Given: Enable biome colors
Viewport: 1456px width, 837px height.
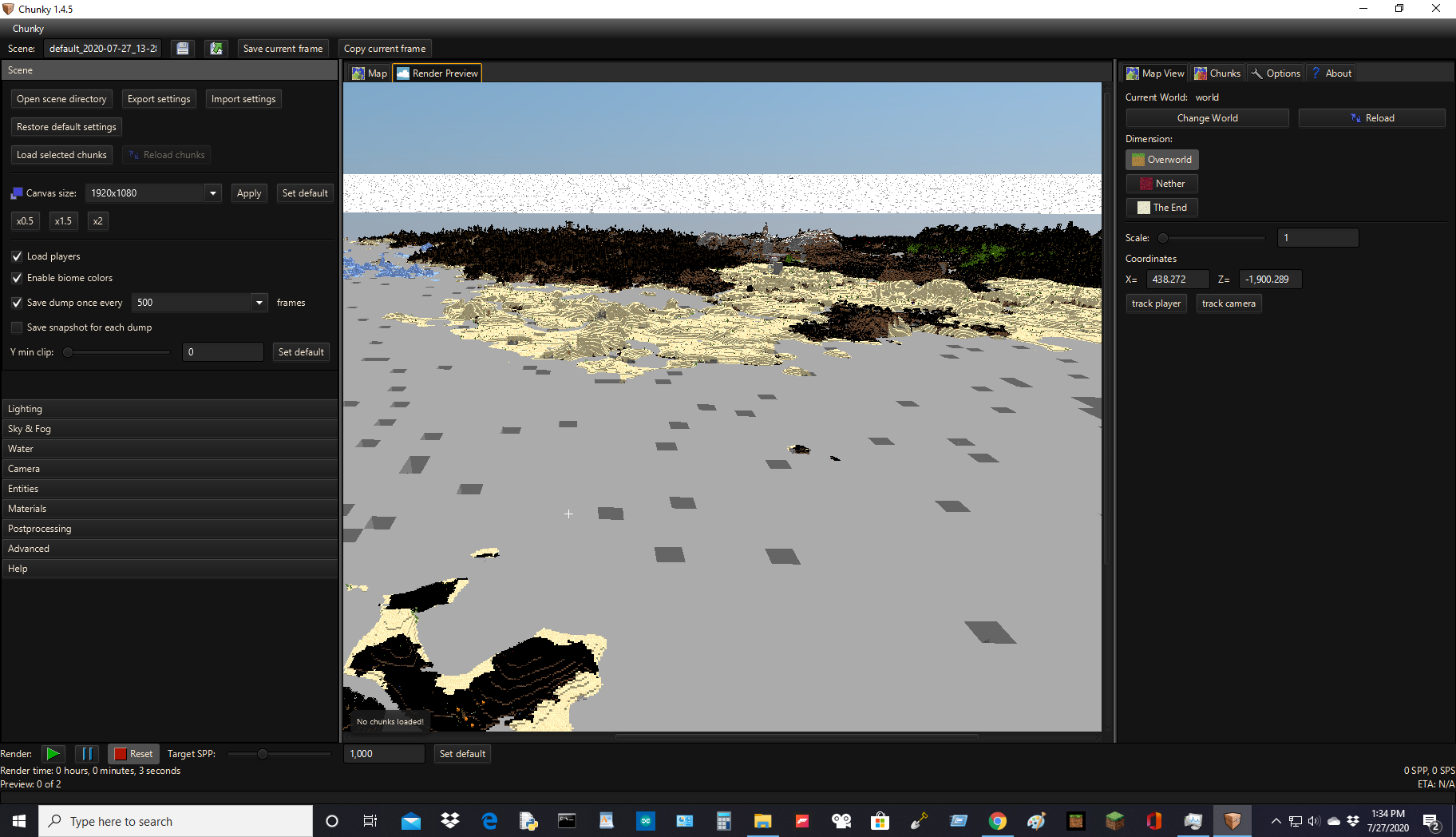Looking at the screenshot, I should [x=17, y=278].
